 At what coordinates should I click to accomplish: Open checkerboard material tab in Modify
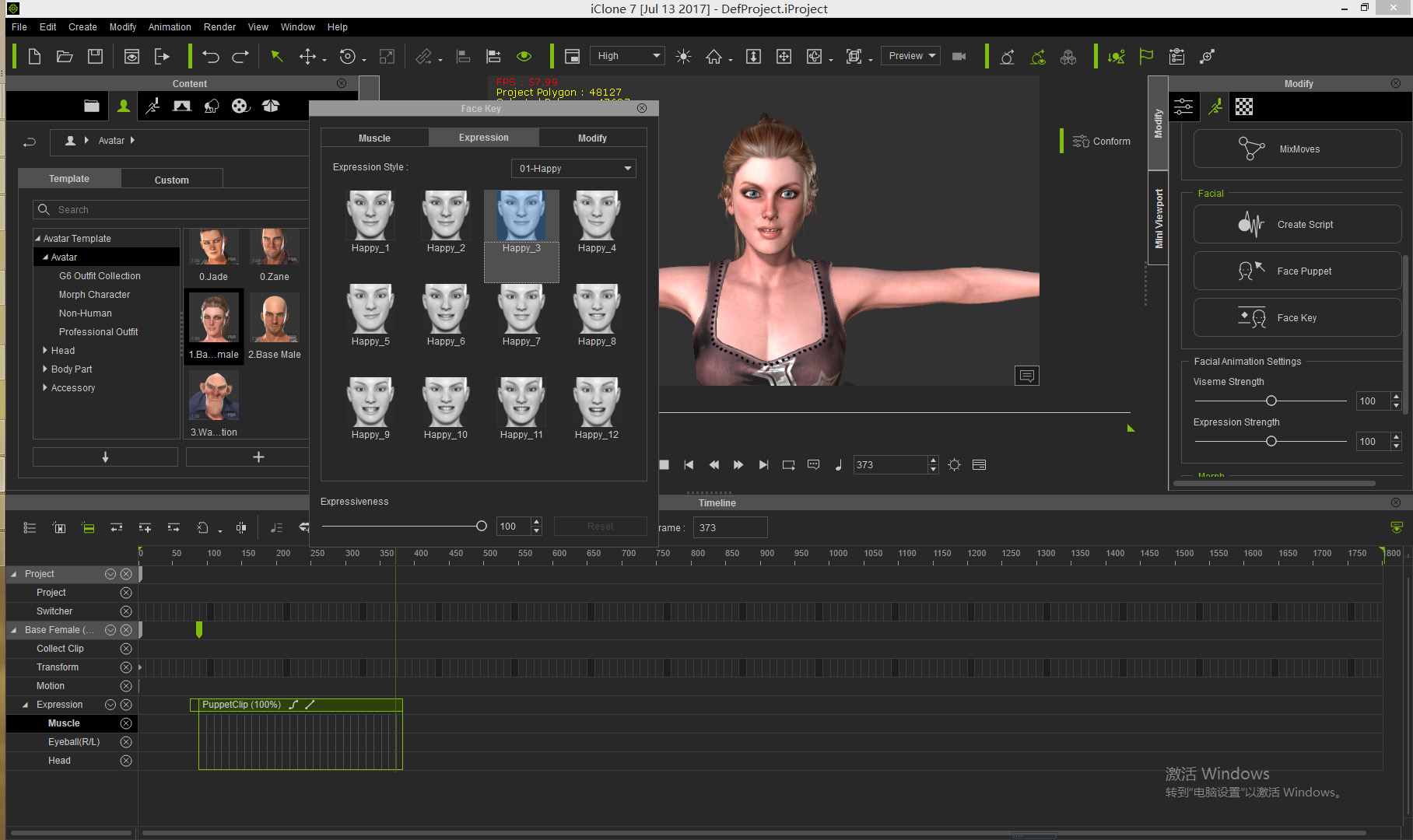click(1244, 107)
